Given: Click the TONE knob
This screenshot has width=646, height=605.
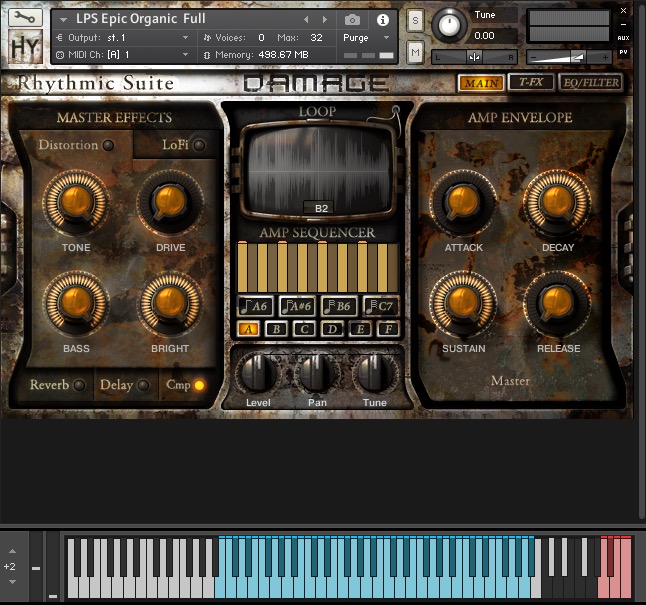Looking at the screenshot, I should coord(76,203).
